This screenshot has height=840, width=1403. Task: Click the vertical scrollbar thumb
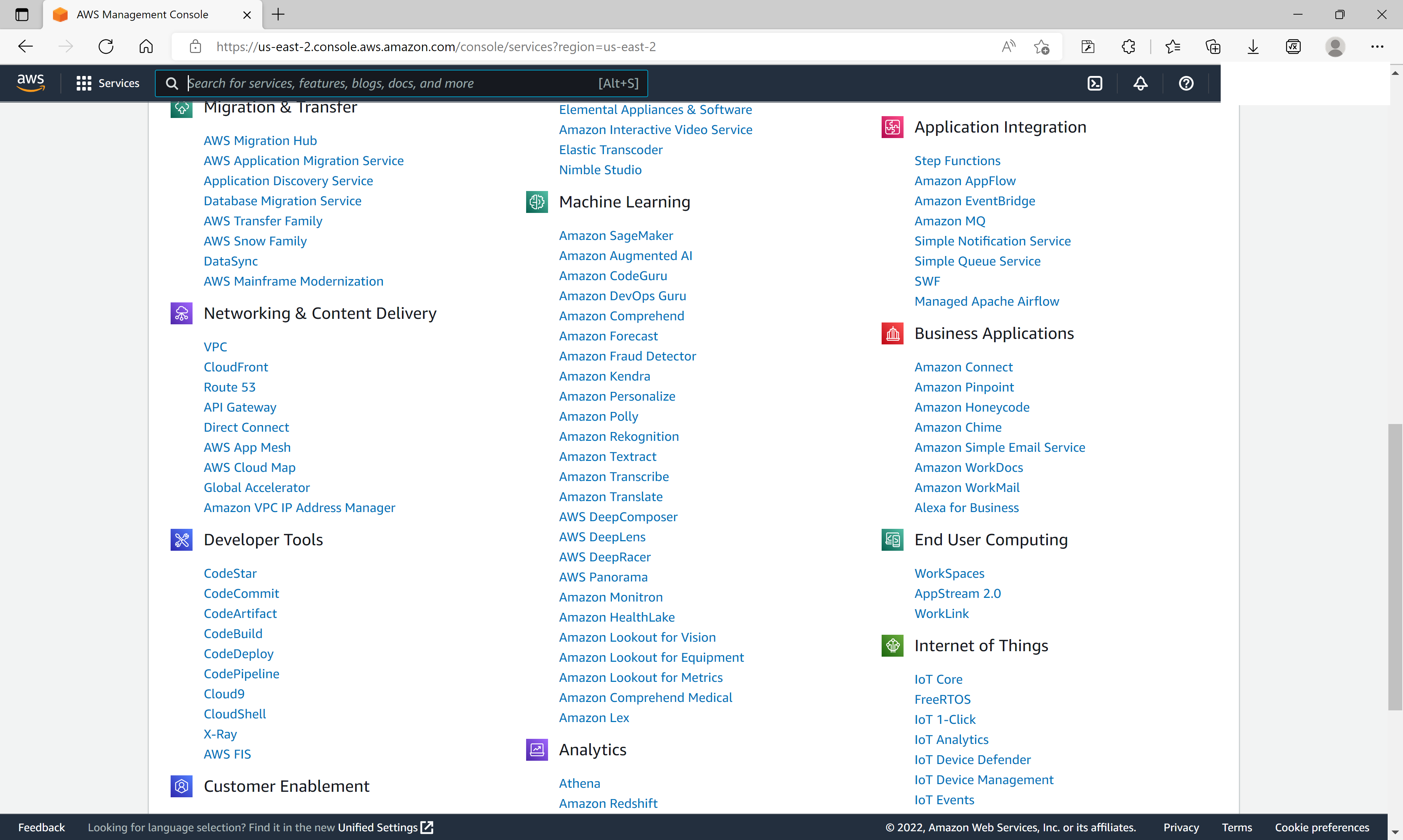click(1395, 566)
